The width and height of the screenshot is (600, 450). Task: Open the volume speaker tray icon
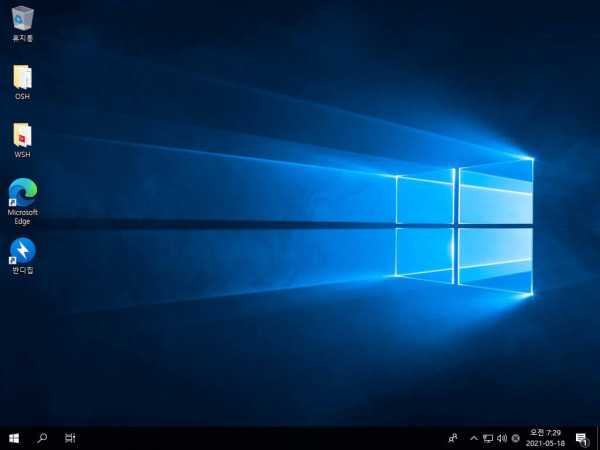click(502, 438)
